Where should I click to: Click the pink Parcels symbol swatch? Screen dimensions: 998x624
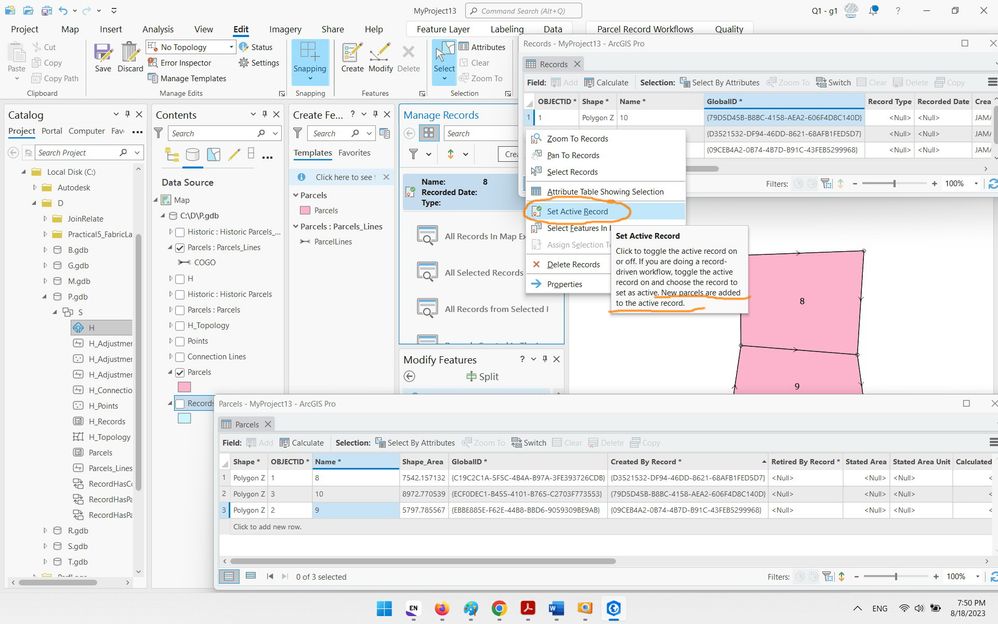coord(184,387)
